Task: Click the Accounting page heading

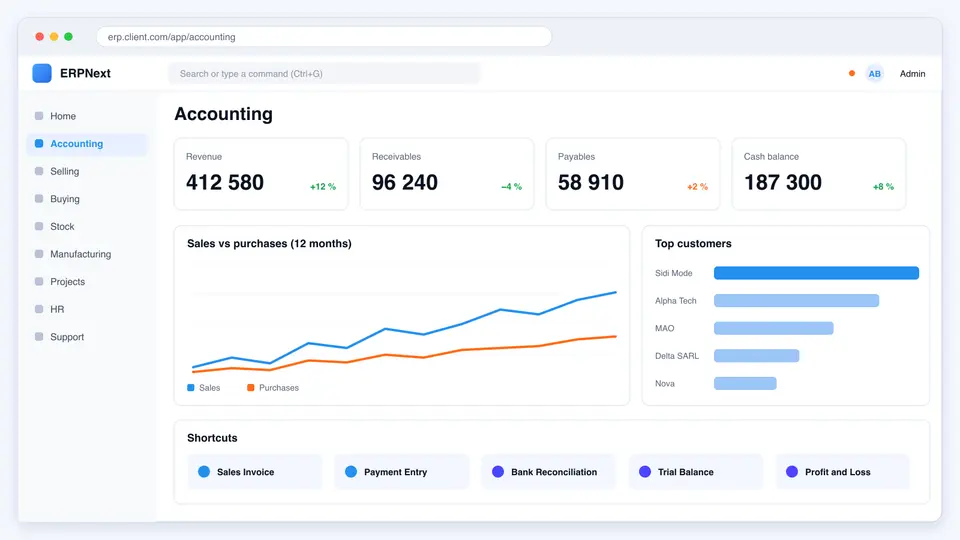Action: [x=223, y=114]
